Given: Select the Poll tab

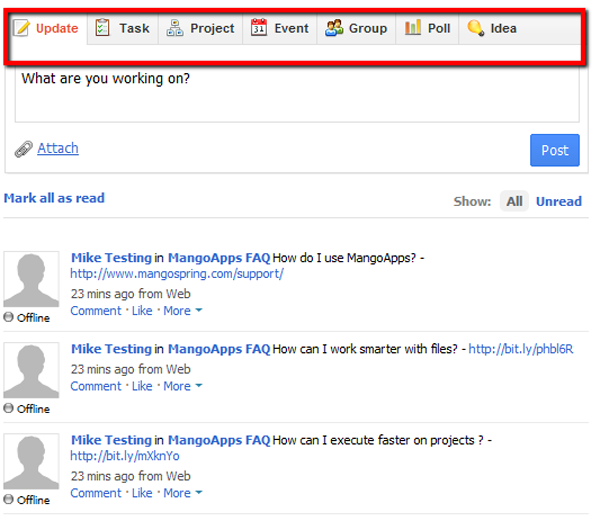Looking at the screenshot, I should coord(427,28).
